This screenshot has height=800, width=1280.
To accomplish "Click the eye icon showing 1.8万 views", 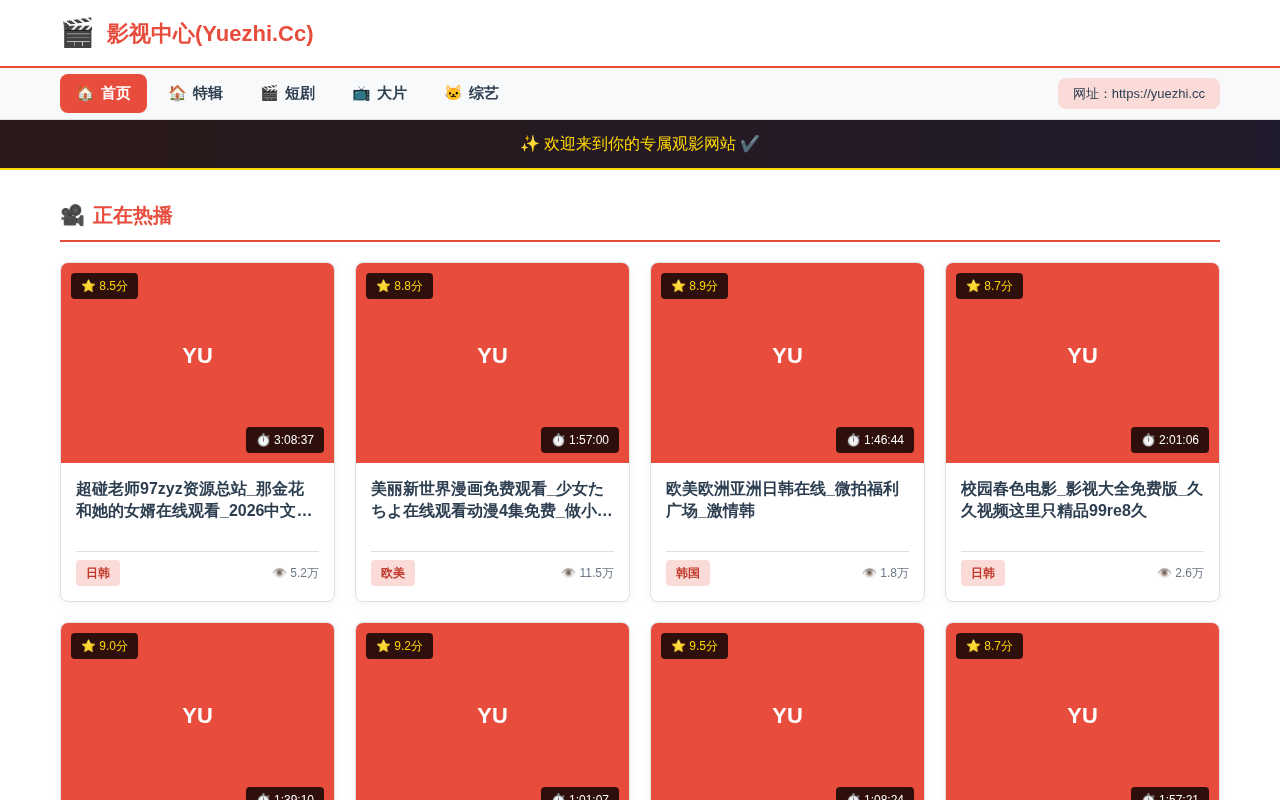I will 869,573.
